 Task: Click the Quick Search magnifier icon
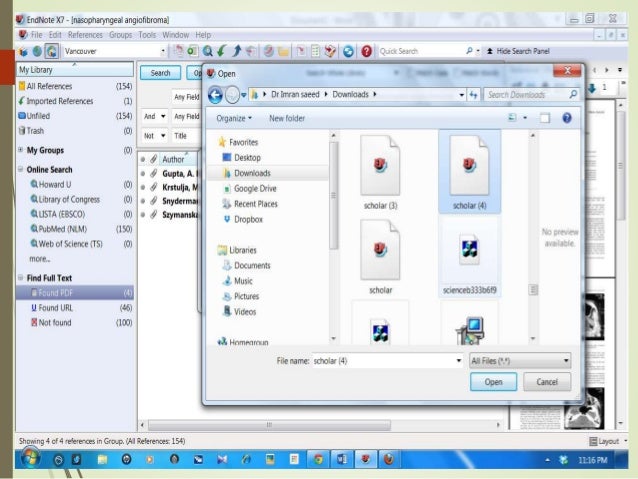coord(469,51)
